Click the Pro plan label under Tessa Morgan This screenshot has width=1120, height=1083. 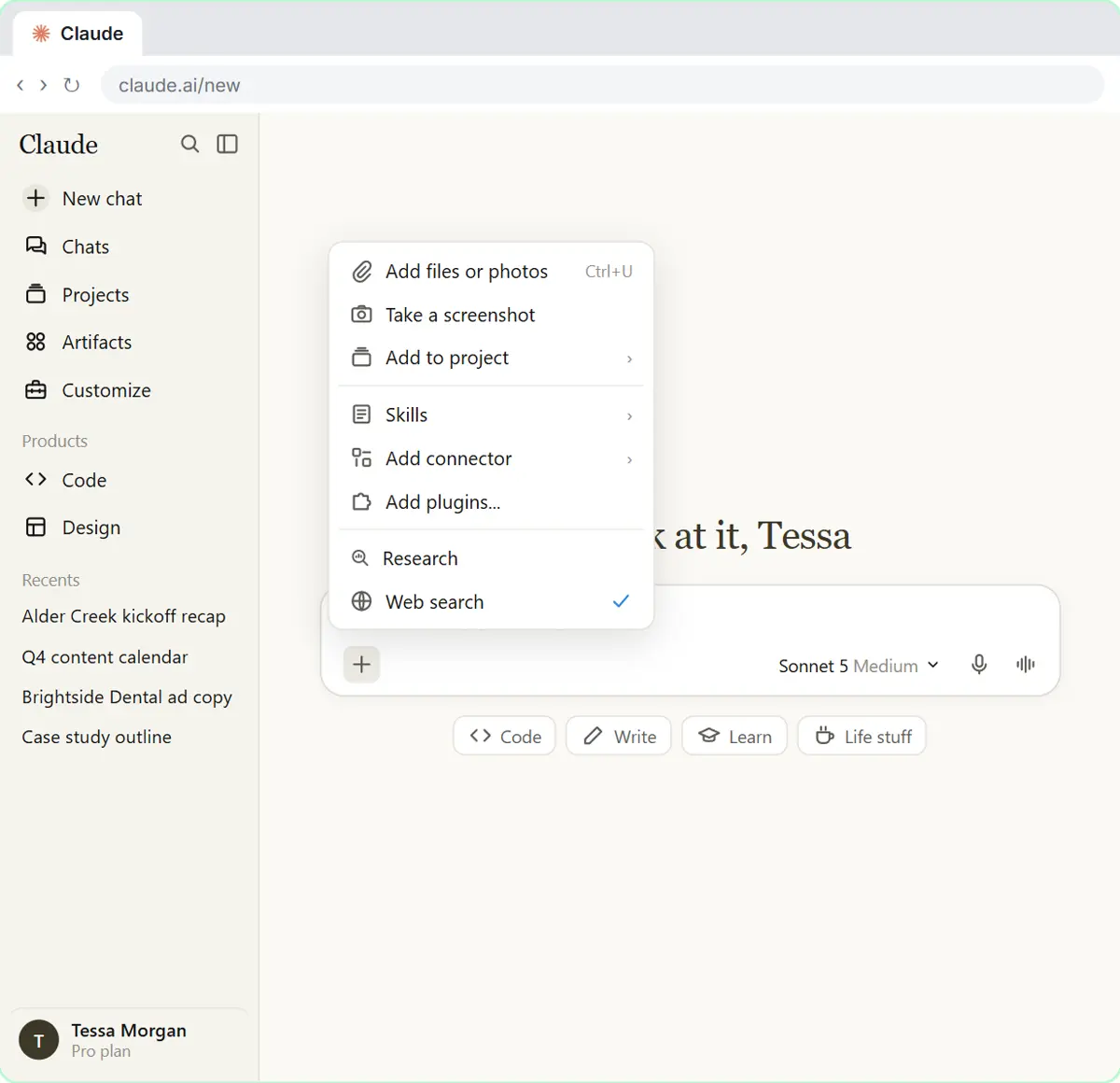(x=101, y=1051)
